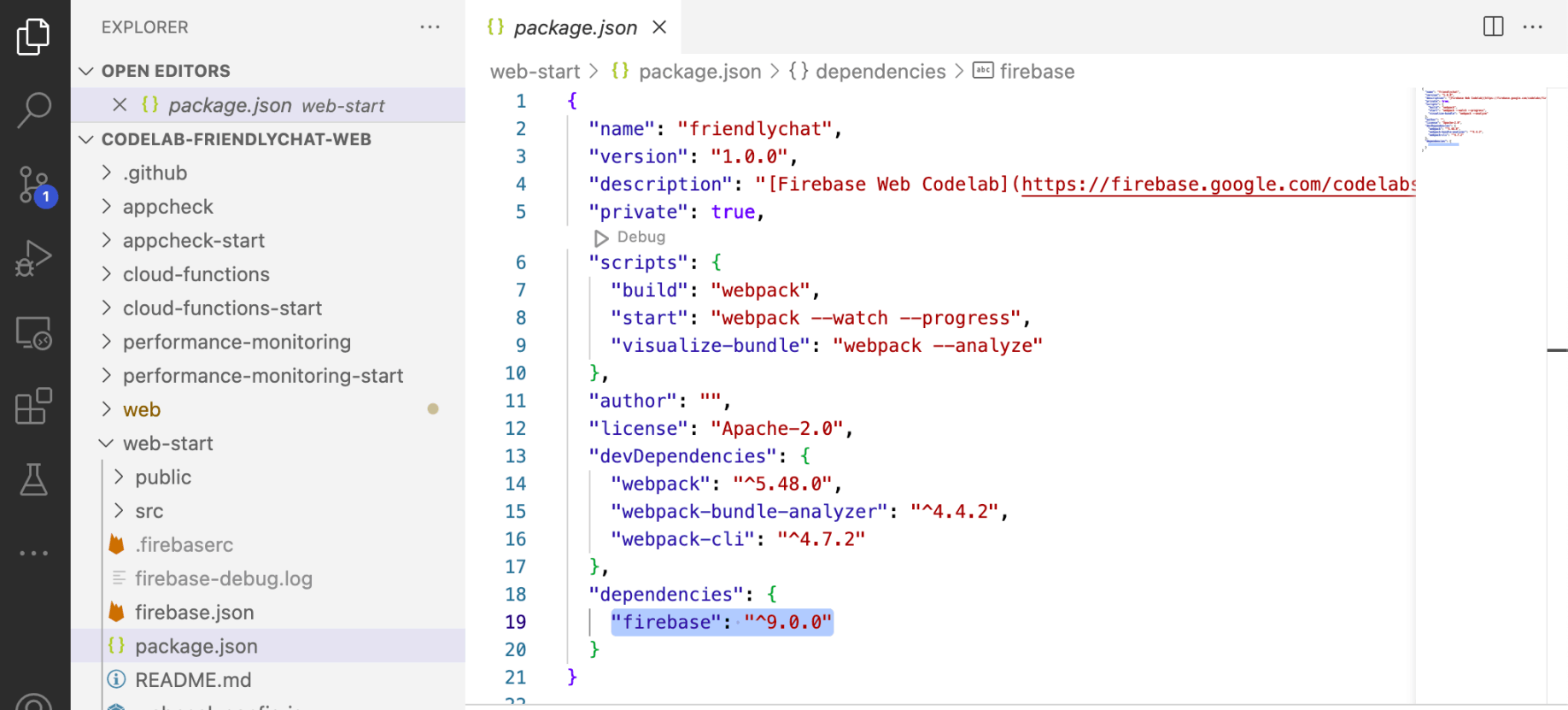Expand the src folder under web-start
The width and height of the screenshot is (1568, 710).
[119, 510]
